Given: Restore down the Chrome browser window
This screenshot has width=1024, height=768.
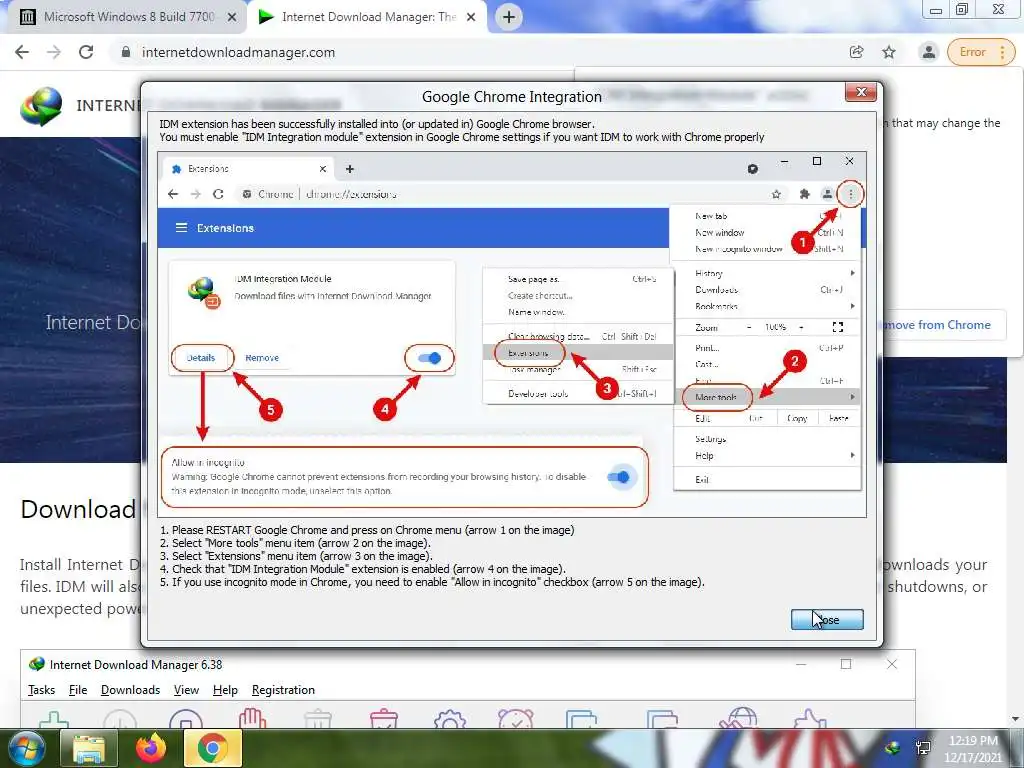Looking at the screenshot, I should (x=961, y=9).
